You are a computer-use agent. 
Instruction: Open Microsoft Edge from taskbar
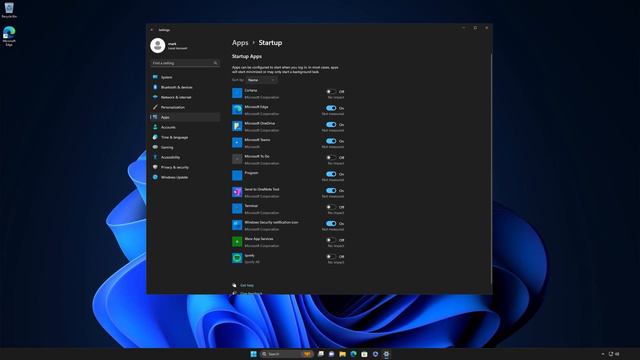pos(353,354)
